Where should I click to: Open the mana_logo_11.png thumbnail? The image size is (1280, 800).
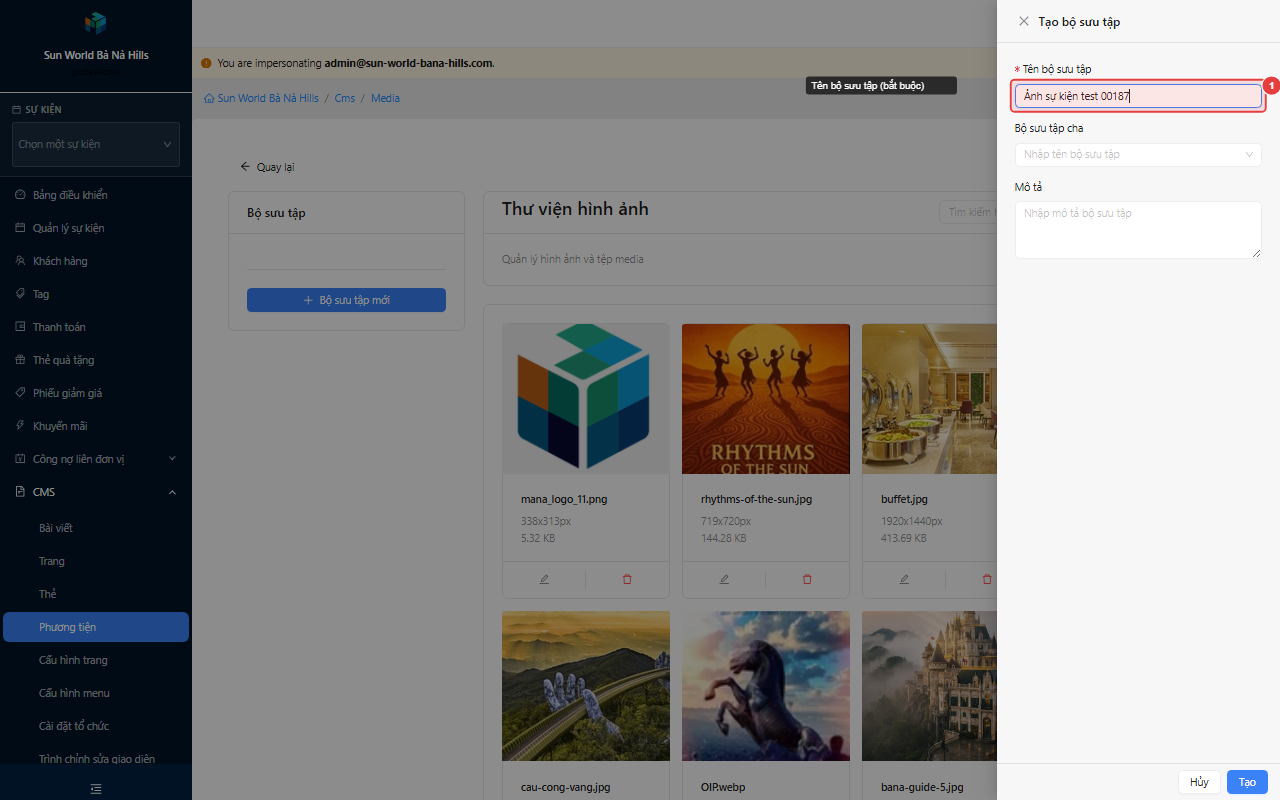(586, 398)
